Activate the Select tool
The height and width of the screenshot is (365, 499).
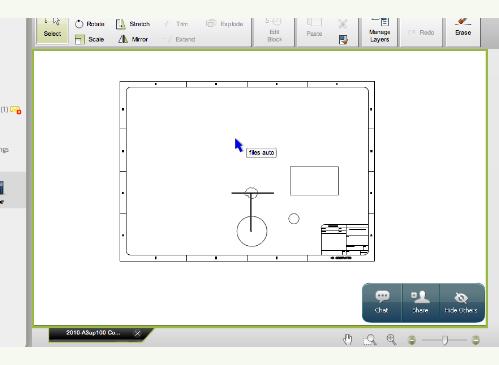pyautogui.click(x=52, y=30)
